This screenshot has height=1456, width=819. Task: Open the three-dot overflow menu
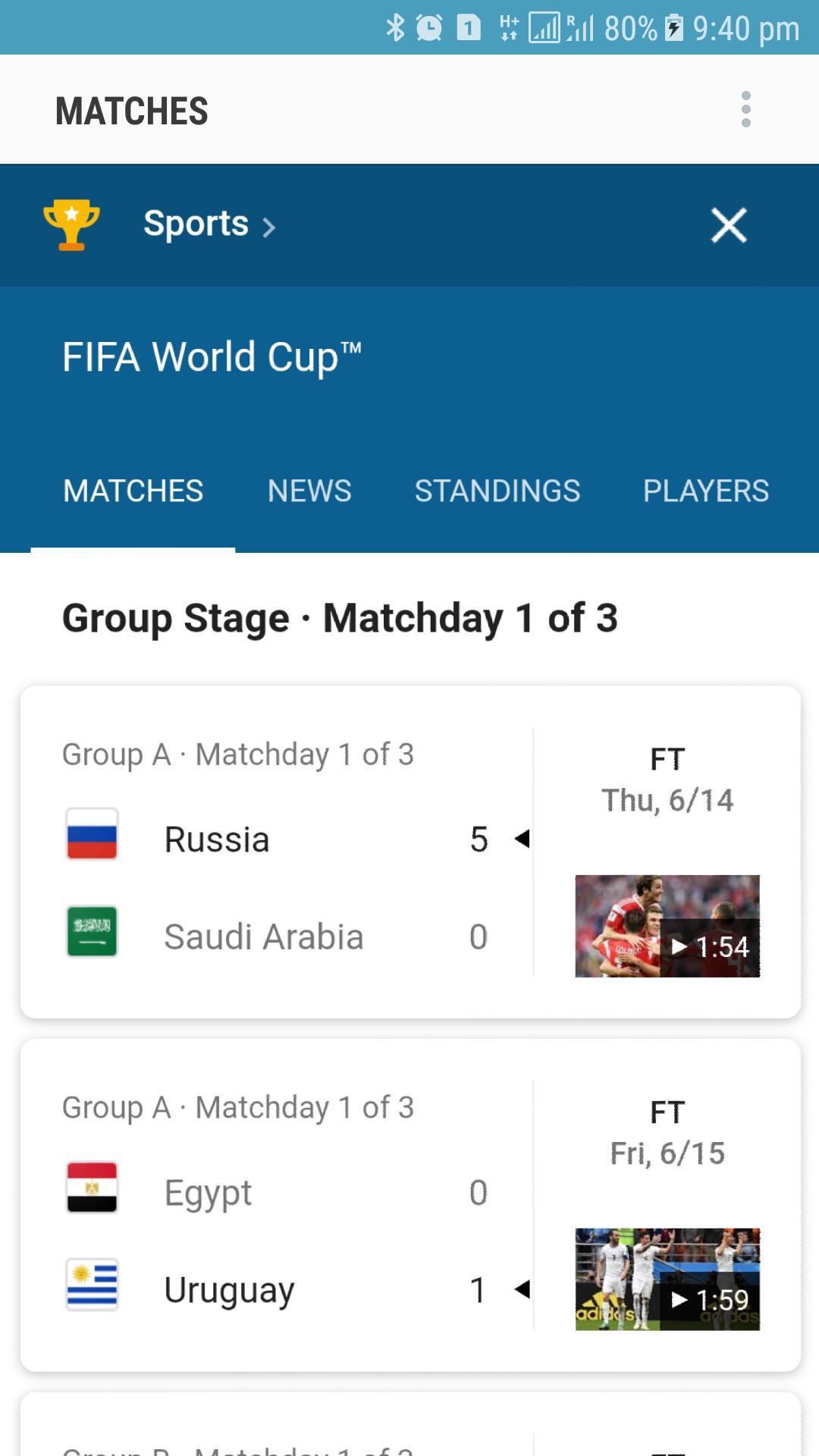(x=745, y=110)
